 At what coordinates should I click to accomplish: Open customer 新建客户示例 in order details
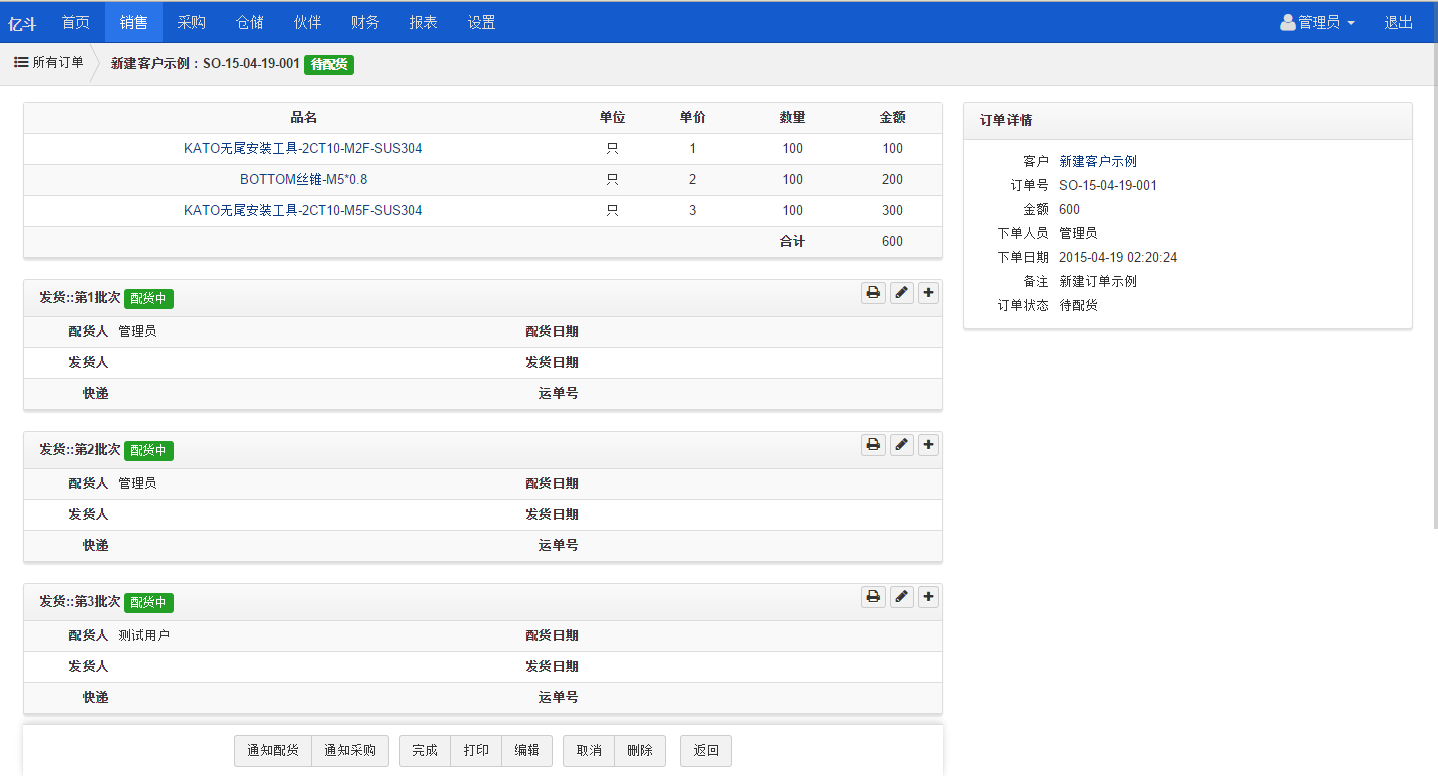(1097, 162)
